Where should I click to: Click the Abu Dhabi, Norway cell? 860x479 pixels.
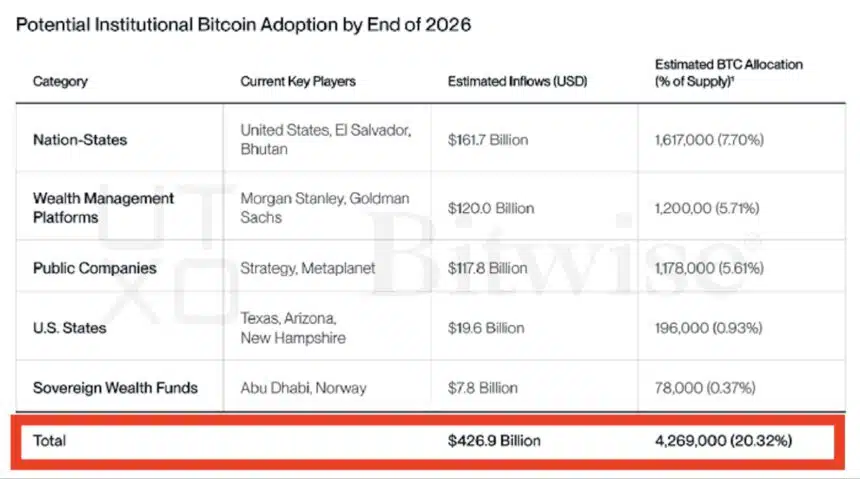[x=303, y=388]
